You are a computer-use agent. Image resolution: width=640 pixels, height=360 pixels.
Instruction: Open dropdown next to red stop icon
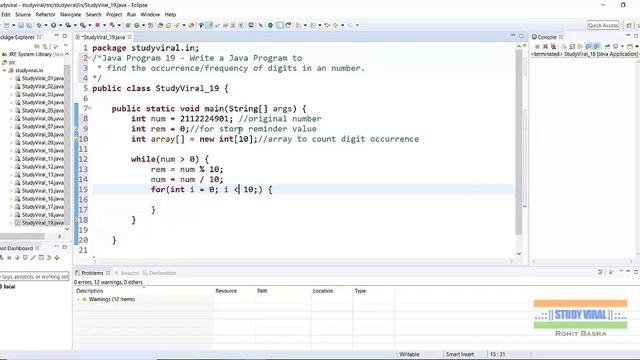point(104,25)
